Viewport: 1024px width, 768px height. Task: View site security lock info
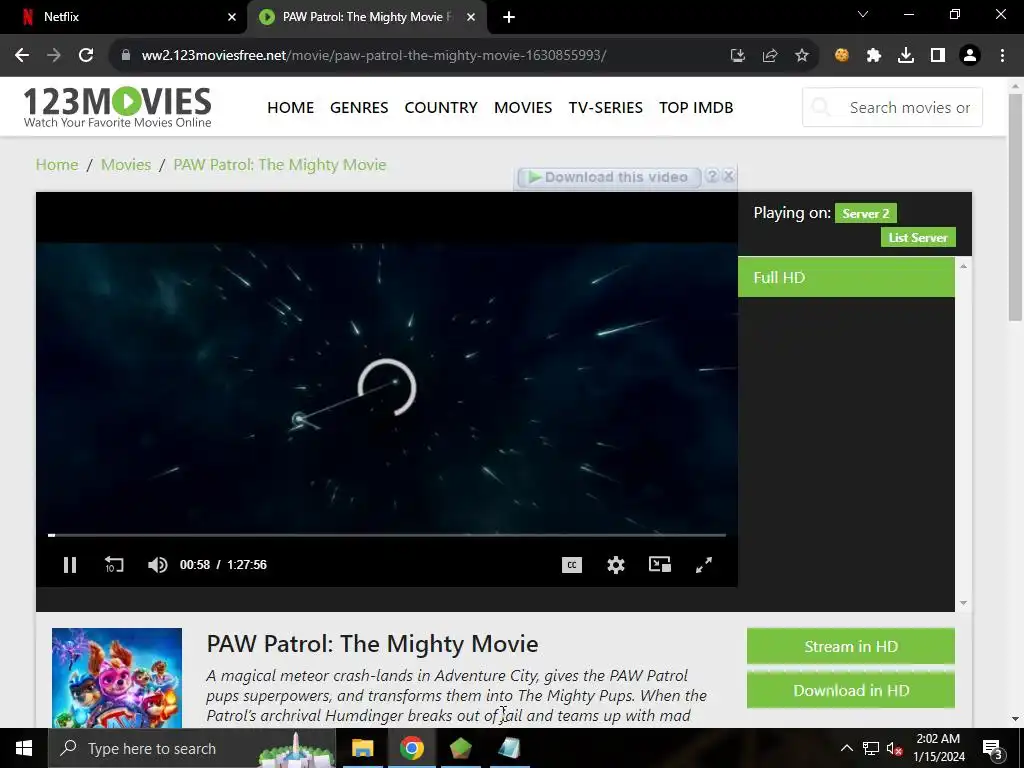[126, 55]
